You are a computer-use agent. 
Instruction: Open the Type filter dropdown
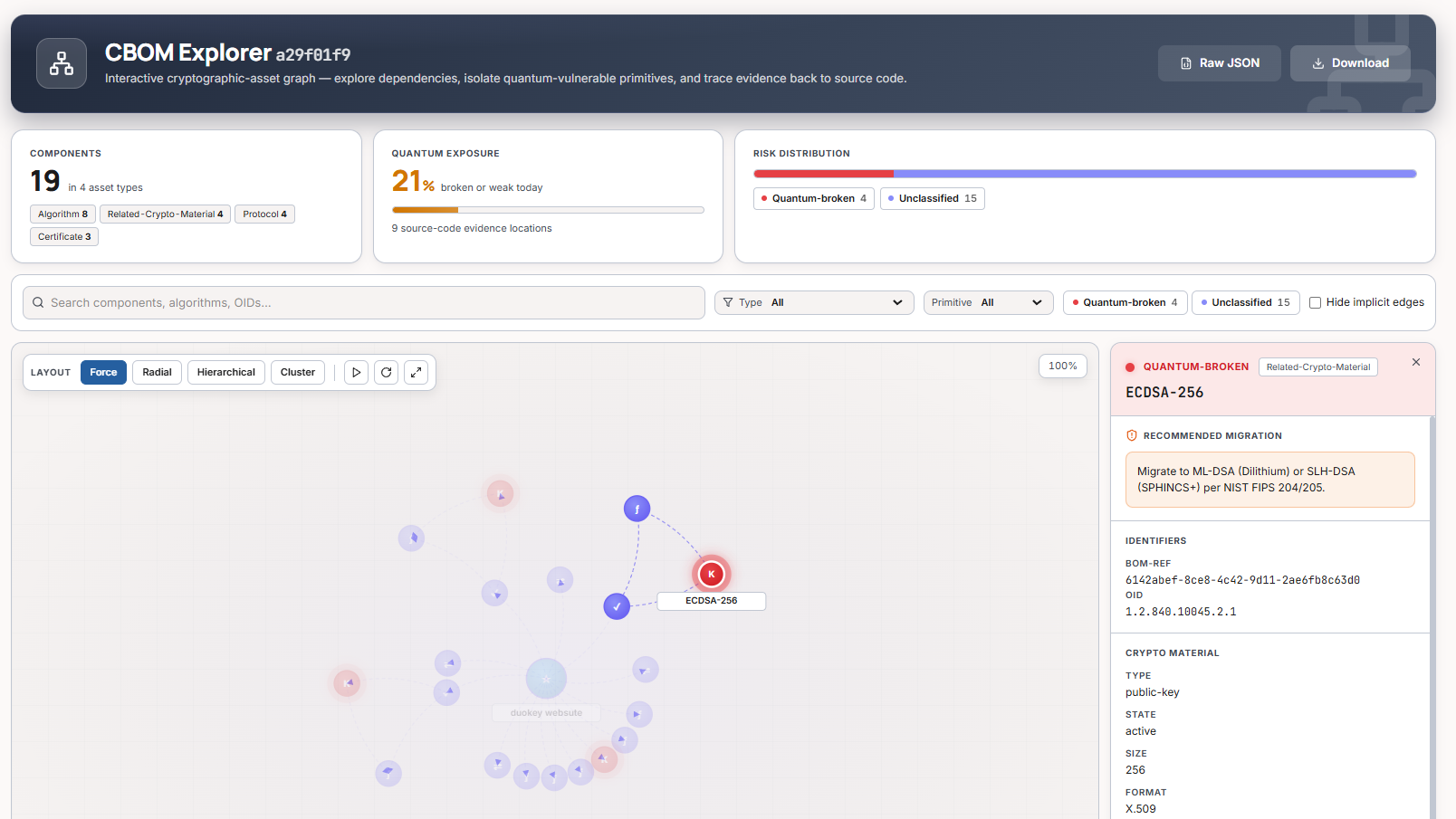814,302
